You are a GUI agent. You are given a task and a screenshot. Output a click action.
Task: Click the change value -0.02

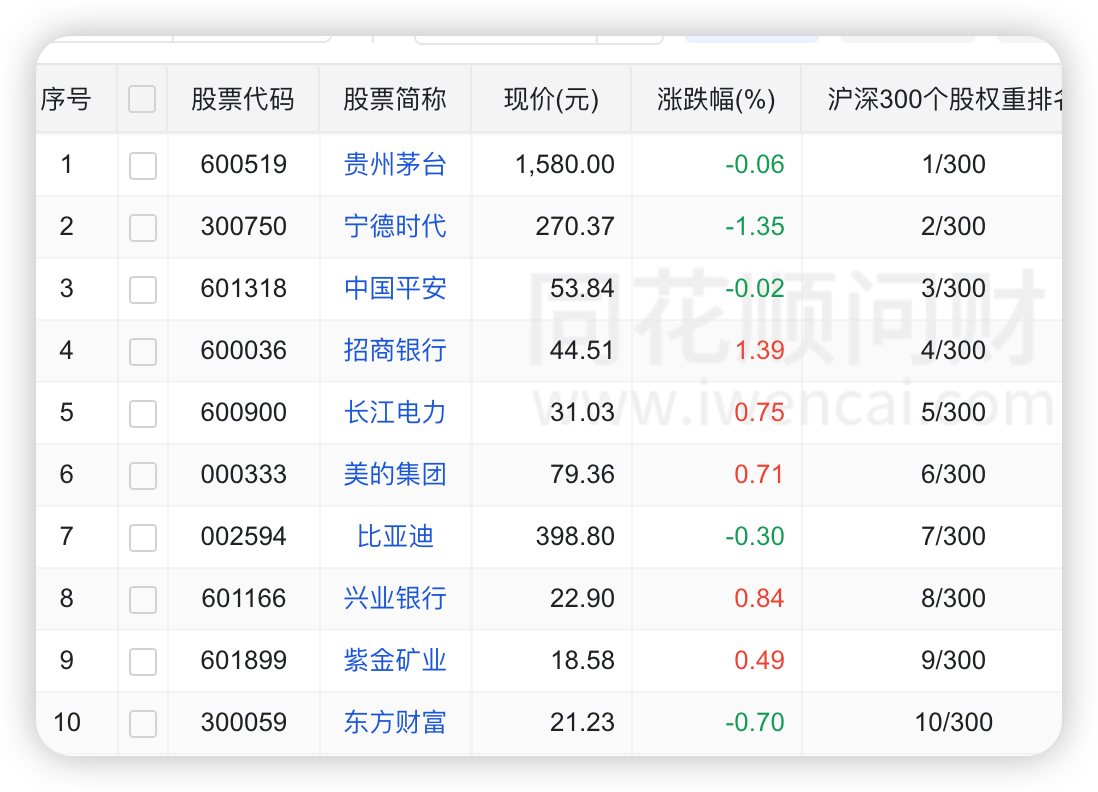click(754, 289)
